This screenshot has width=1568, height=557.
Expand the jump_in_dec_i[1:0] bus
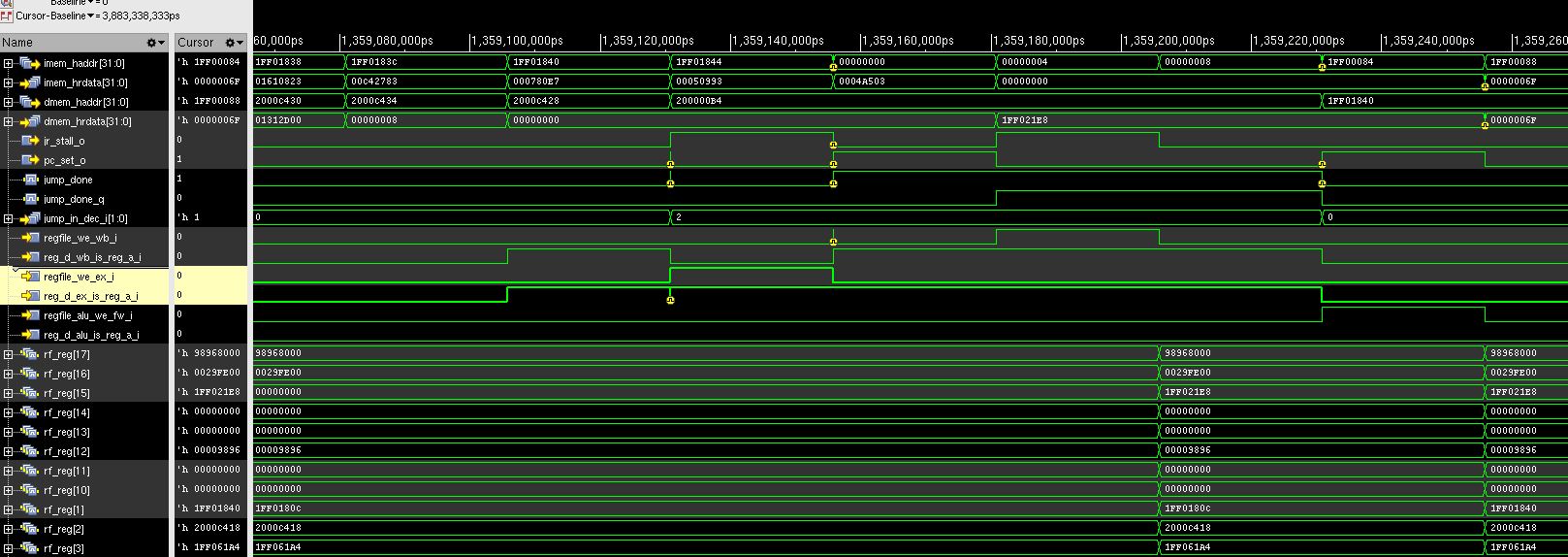pyautogui.click(x=9, y=218)
